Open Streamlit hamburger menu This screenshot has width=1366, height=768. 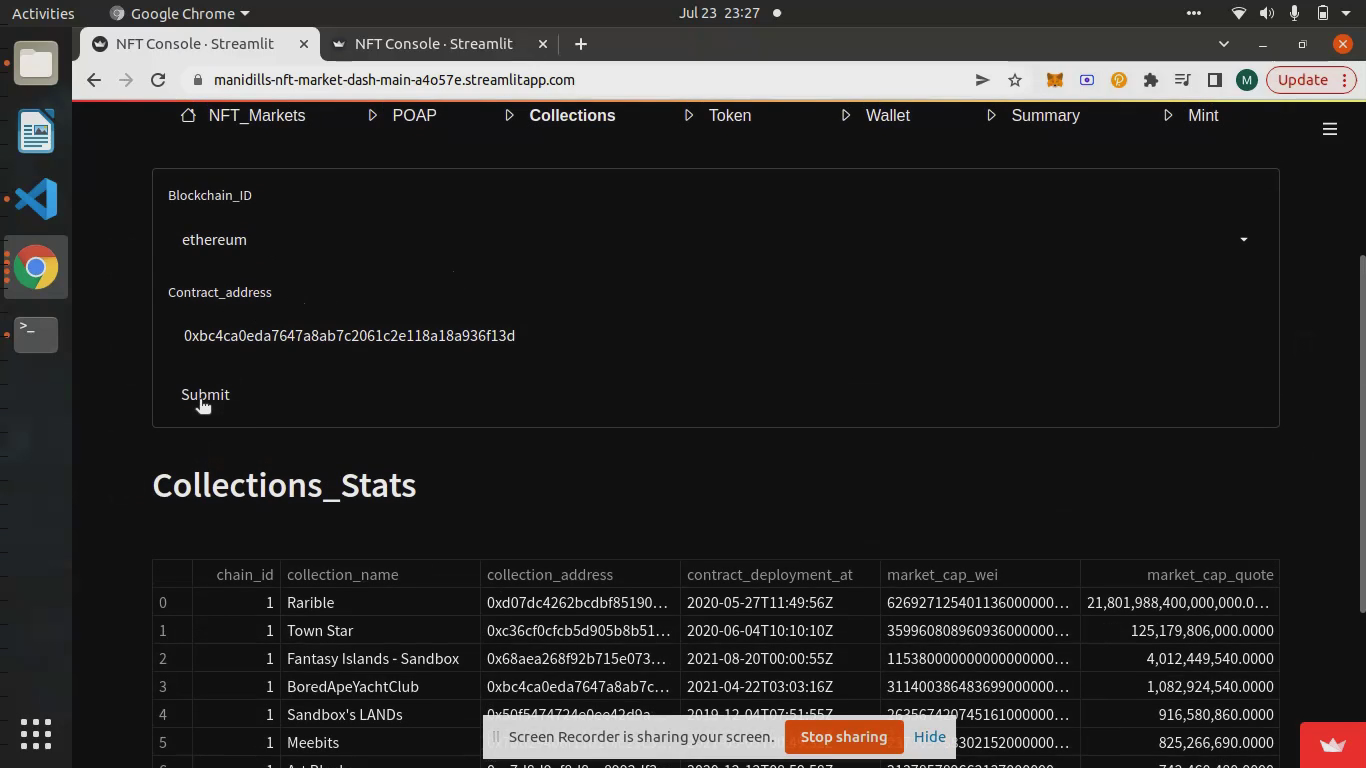[1330, 129]
